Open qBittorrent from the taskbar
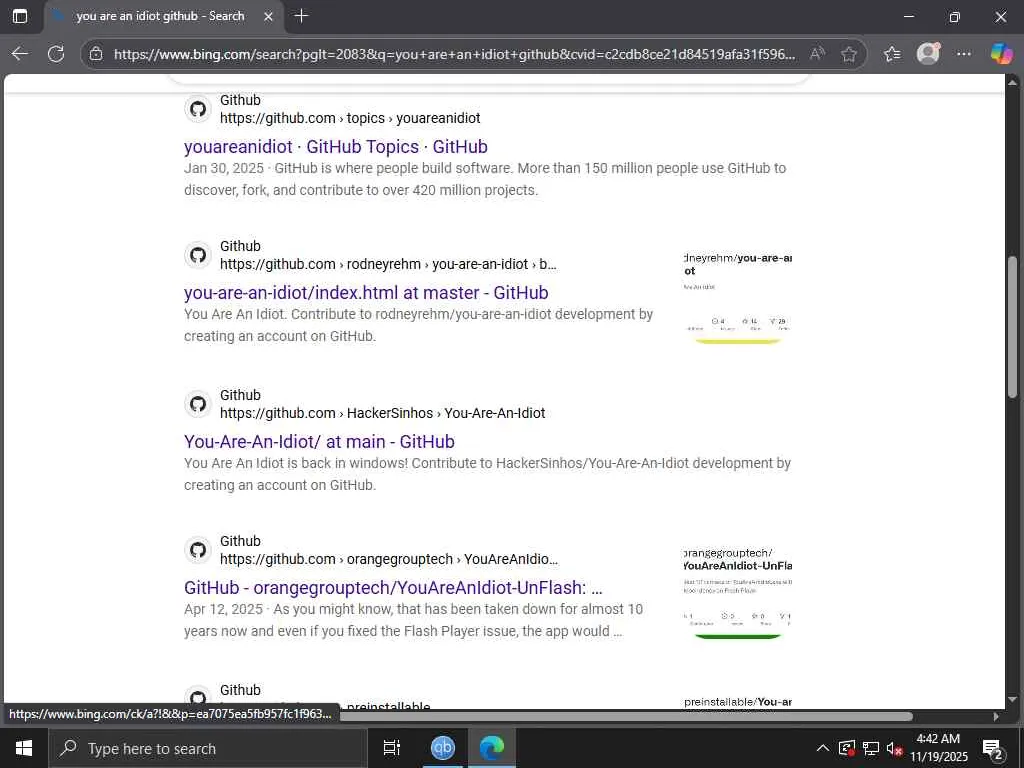Screen dimensions: 1024x768 (443, 748)
